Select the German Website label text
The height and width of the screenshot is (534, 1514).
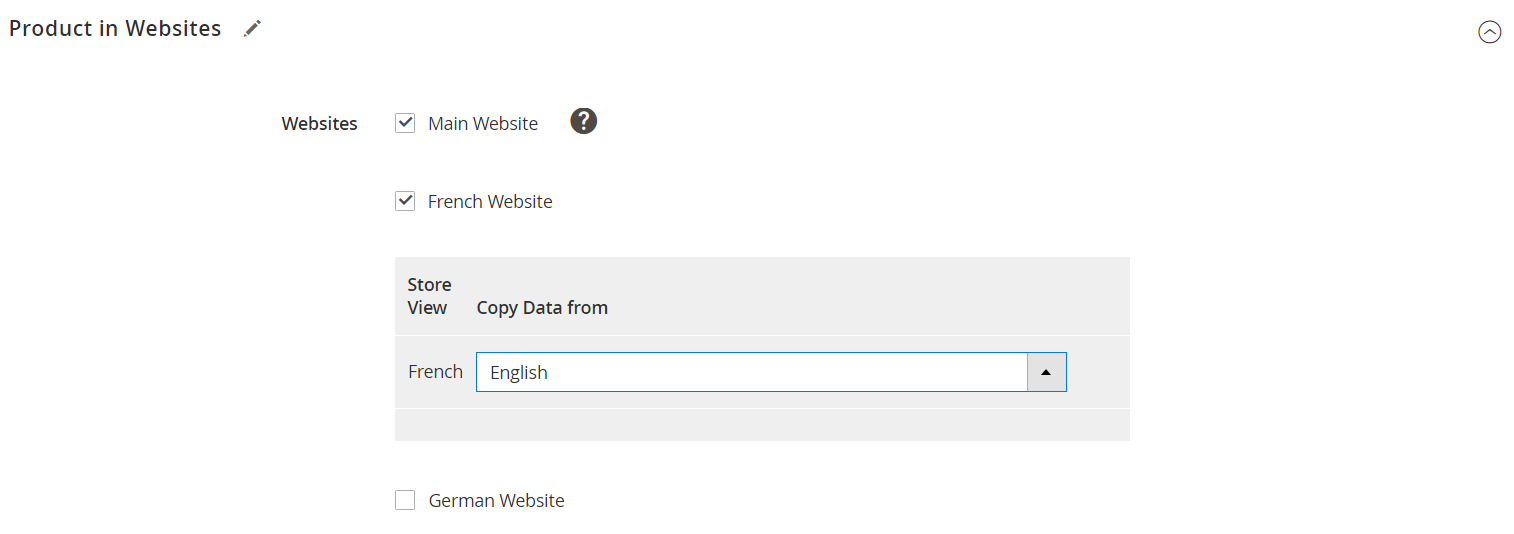tap(496, 500)
